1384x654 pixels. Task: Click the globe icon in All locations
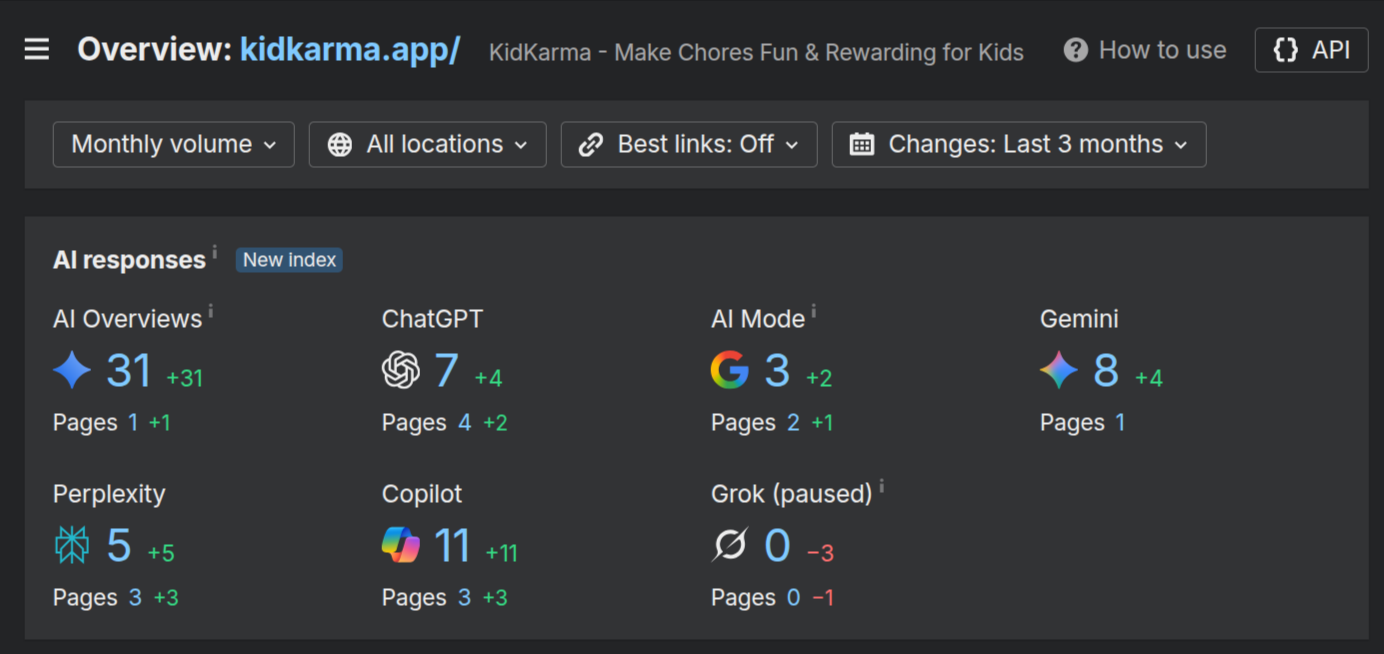click(340, 145)
